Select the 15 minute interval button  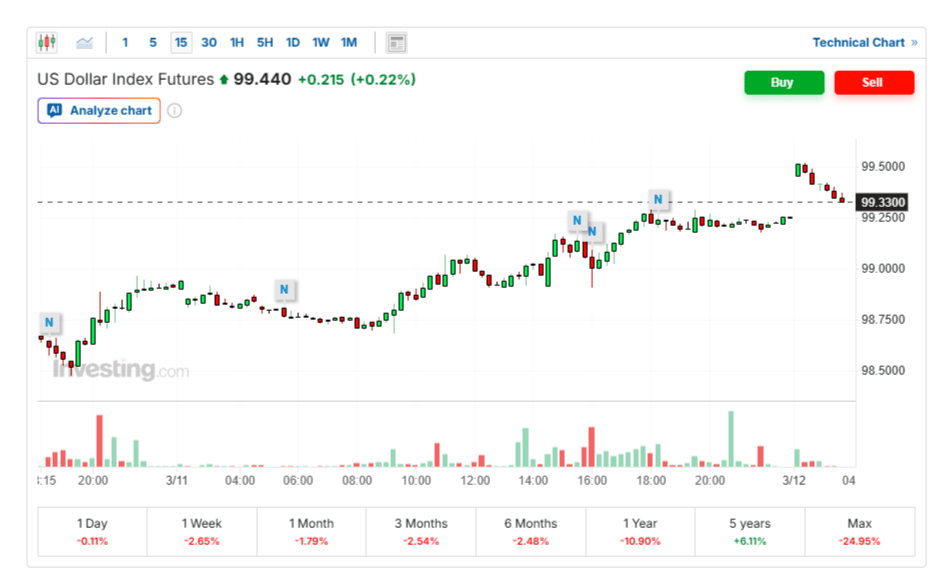coord(181,42)
